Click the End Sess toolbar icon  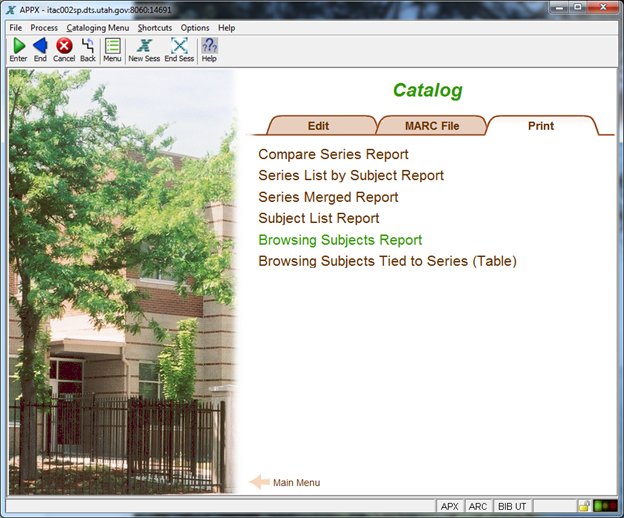[179, 46]
